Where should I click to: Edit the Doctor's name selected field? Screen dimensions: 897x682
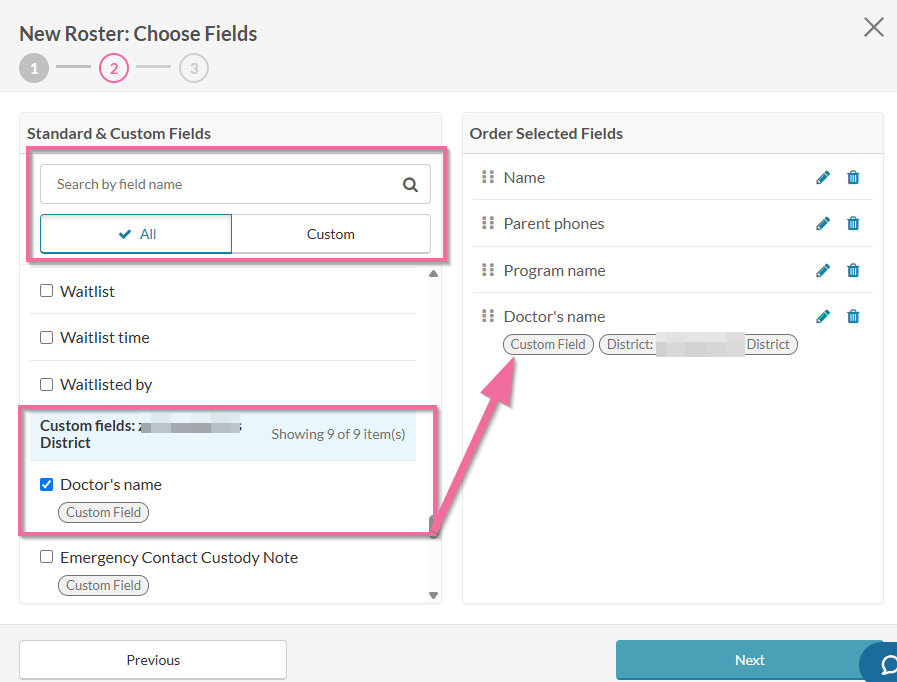[x=822, y=316]
